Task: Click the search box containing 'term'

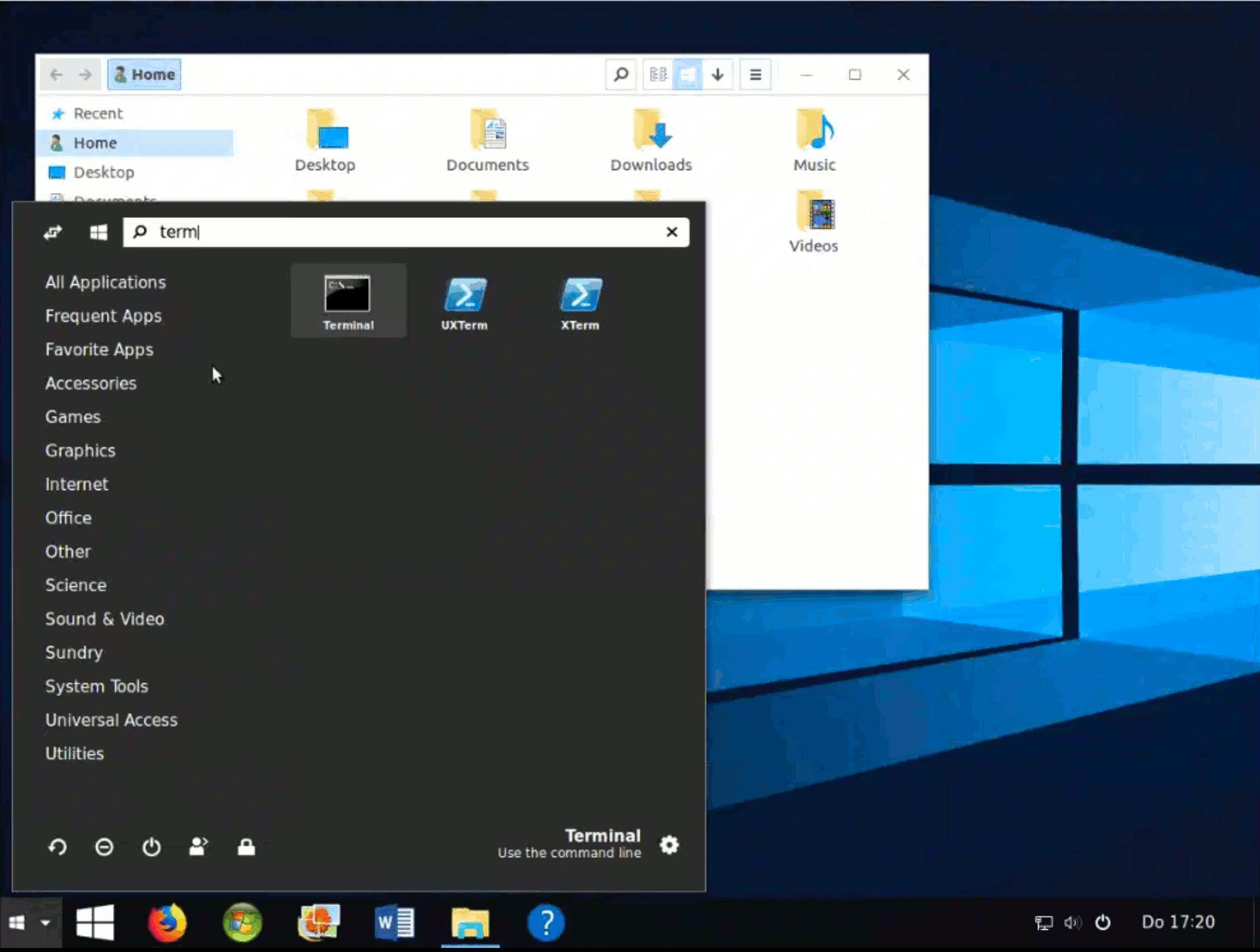Action: (x=403, y=232)
